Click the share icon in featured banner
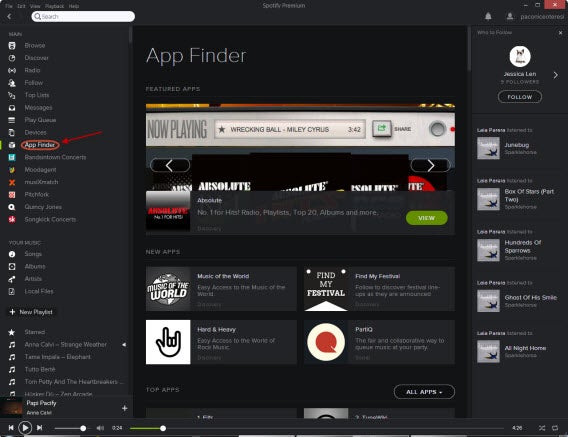 (x=382, y=128)
